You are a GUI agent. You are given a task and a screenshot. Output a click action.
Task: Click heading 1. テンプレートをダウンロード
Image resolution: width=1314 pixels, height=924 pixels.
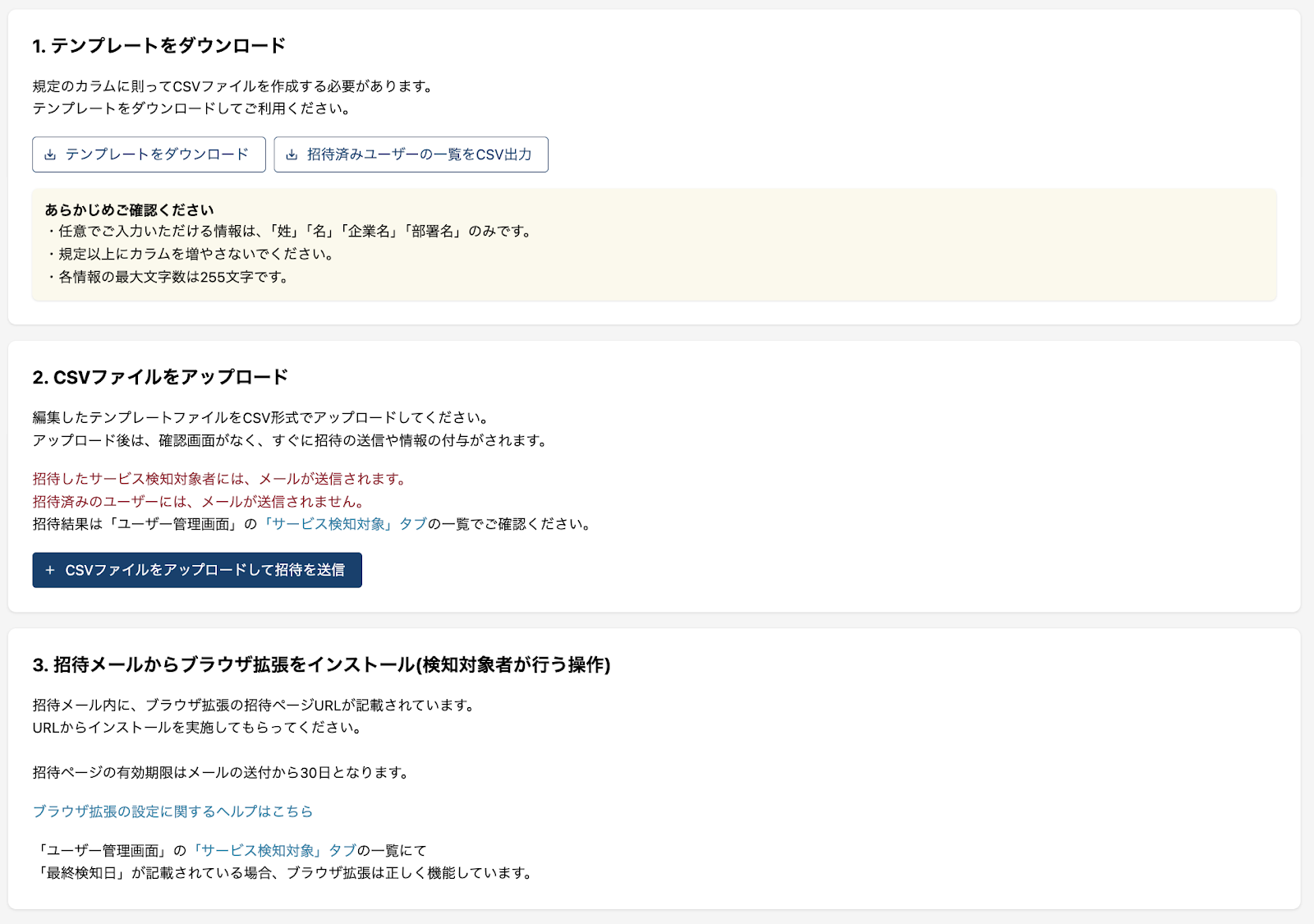click(159, 46)
